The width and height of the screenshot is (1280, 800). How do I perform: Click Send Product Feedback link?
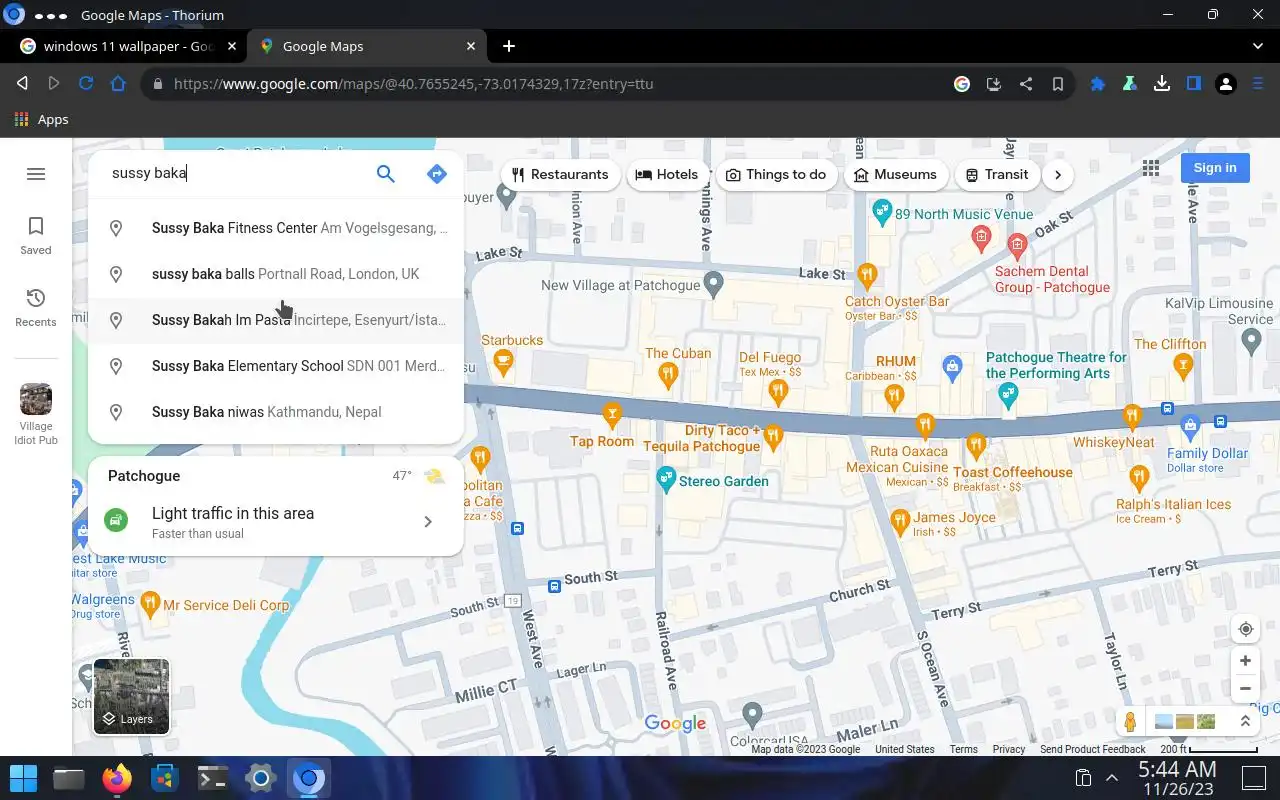point(1093,749)
